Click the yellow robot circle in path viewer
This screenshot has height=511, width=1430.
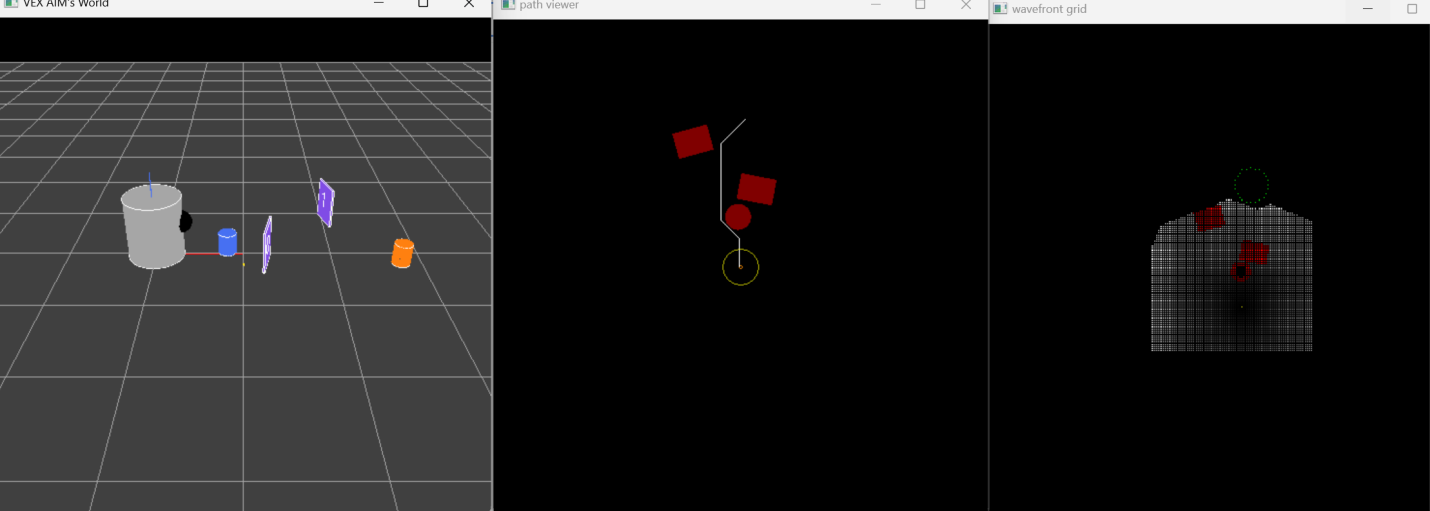740,267
